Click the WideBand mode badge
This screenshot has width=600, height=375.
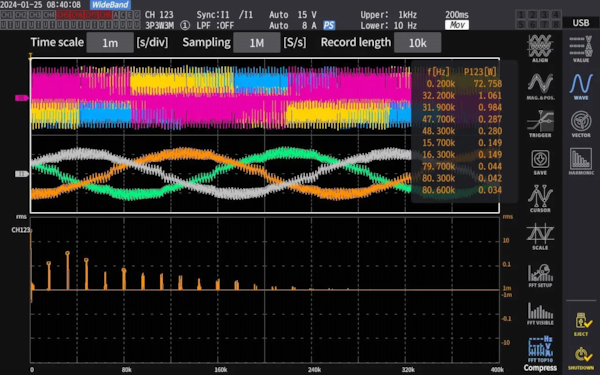click(x=110, y=5)
